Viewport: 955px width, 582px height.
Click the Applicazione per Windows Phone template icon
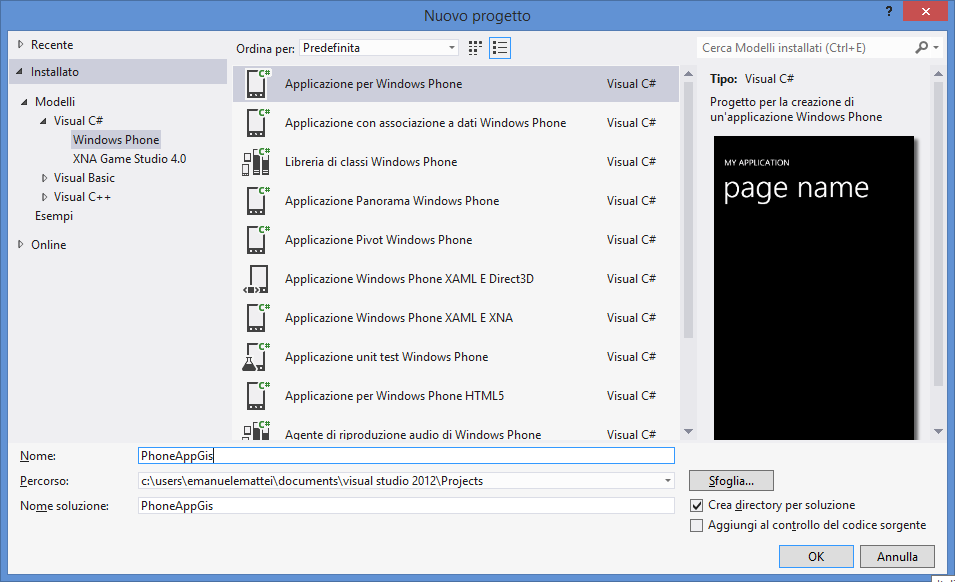click(x=256, y=83)
